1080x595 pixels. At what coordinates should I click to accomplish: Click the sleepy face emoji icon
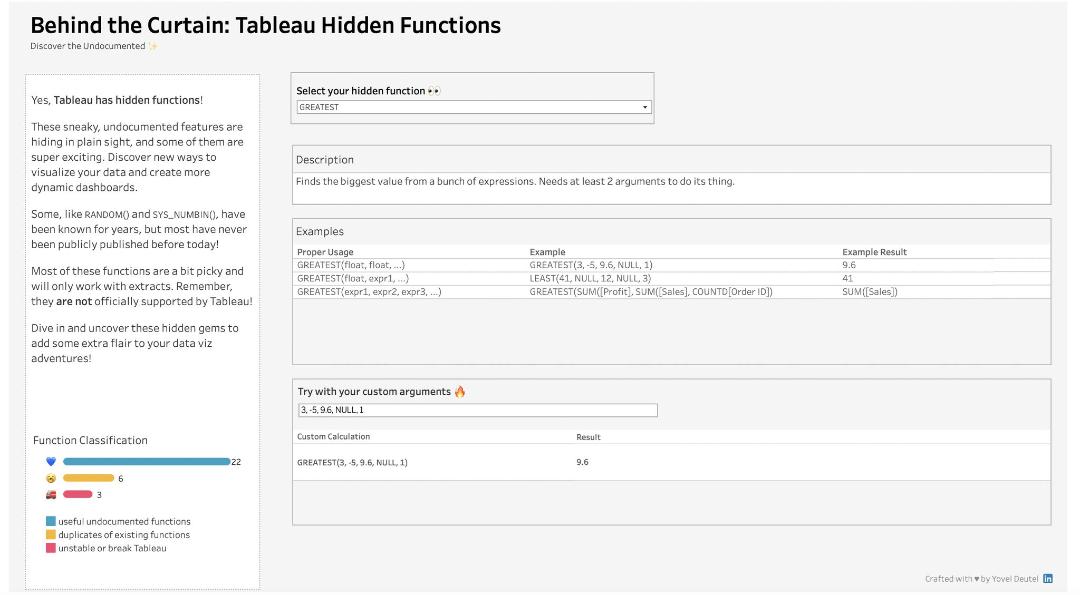(x=51, y=478)
